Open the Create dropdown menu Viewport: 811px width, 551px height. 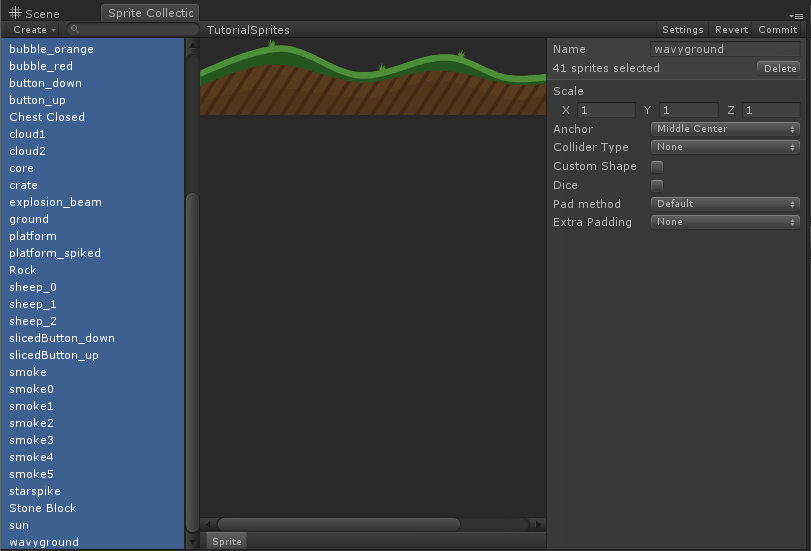33,29
